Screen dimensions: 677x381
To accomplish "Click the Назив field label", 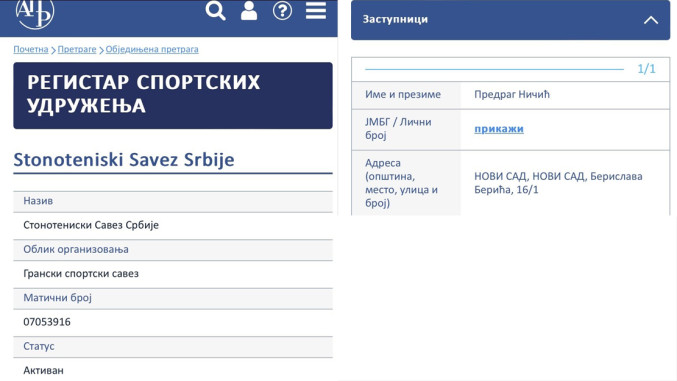I will pyautogui.click(x=38, y=201).
